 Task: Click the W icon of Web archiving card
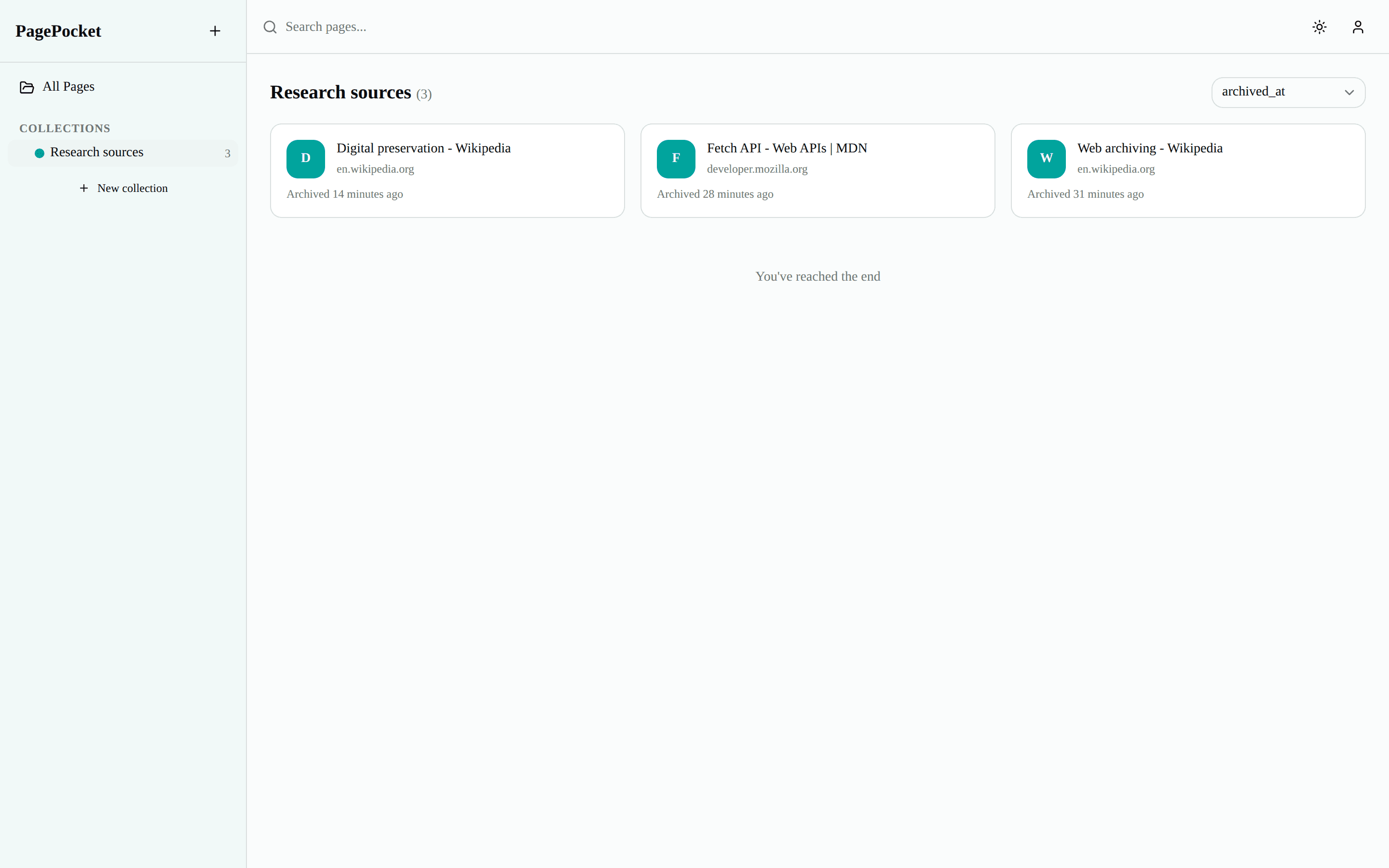point(1047,159)
